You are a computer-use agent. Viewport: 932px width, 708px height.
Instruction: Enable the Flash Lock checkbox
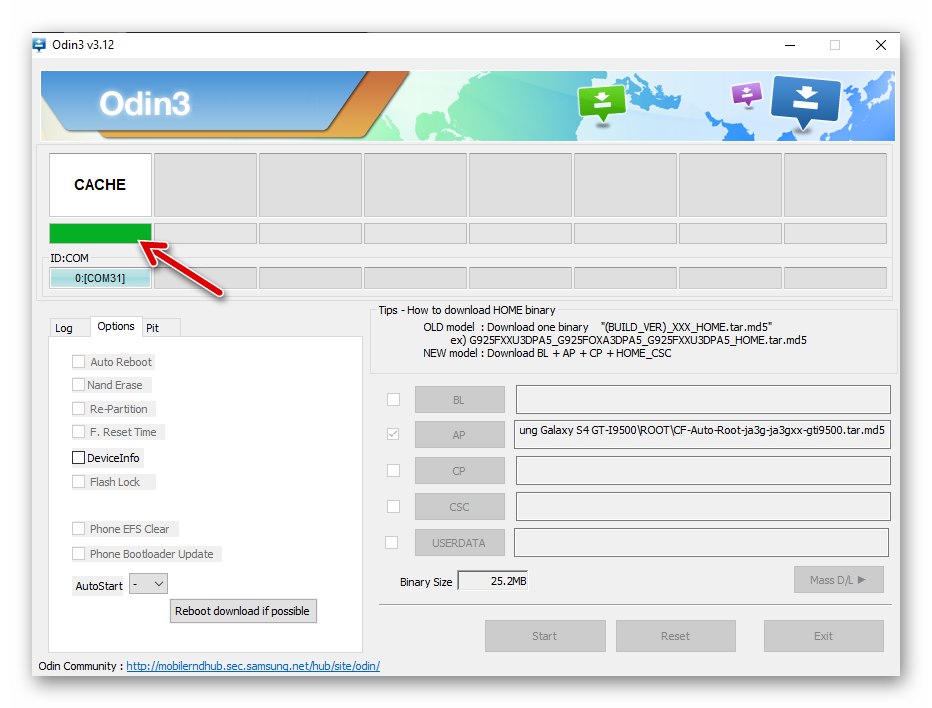point(78,482)
